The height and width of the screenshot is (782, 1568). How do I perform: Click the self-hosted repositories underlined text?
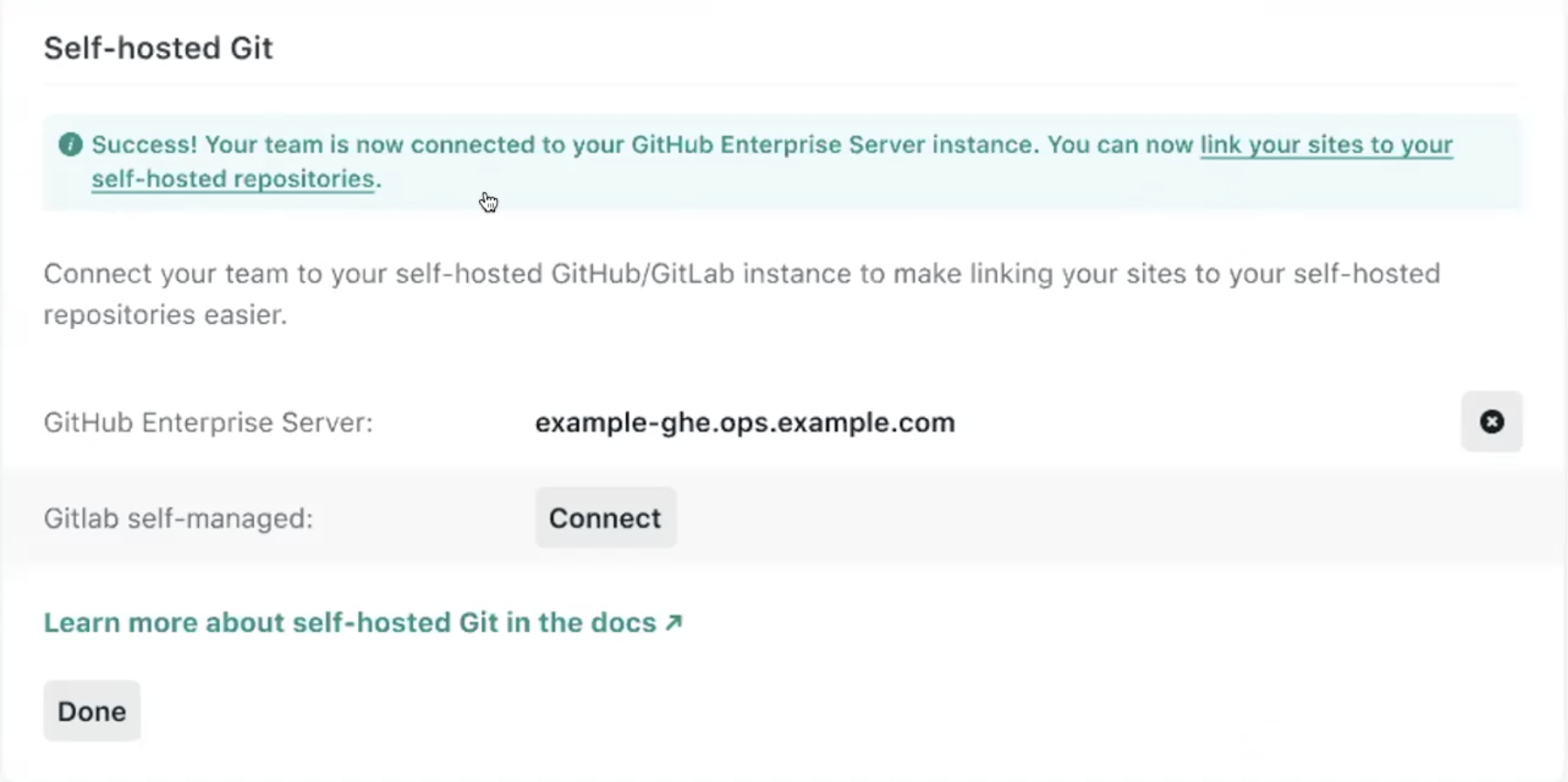pos(231,178)
